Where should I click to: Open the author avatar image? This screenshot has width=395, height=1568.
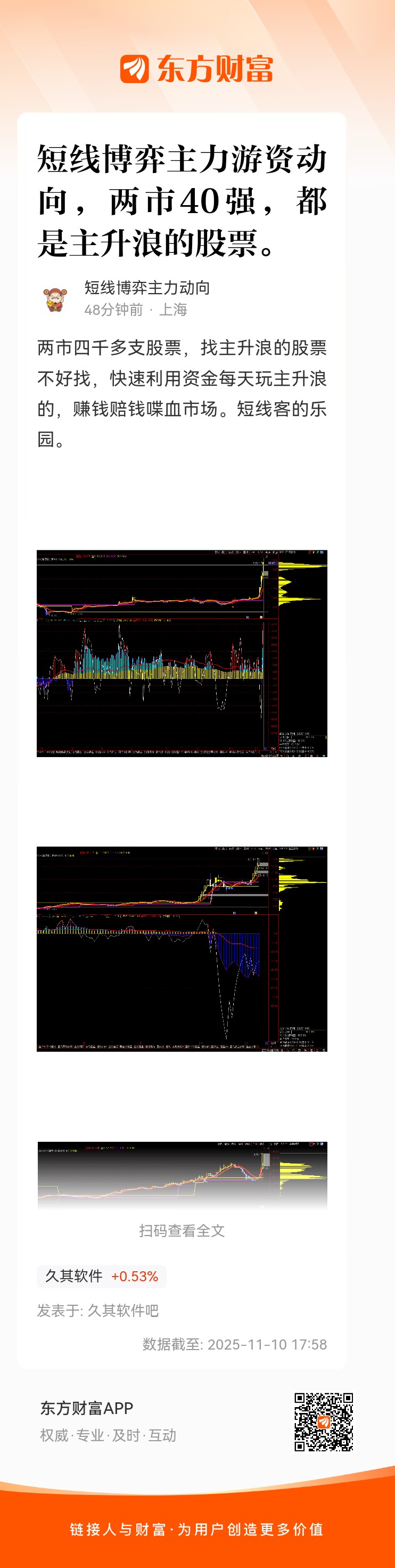(55, 299)
